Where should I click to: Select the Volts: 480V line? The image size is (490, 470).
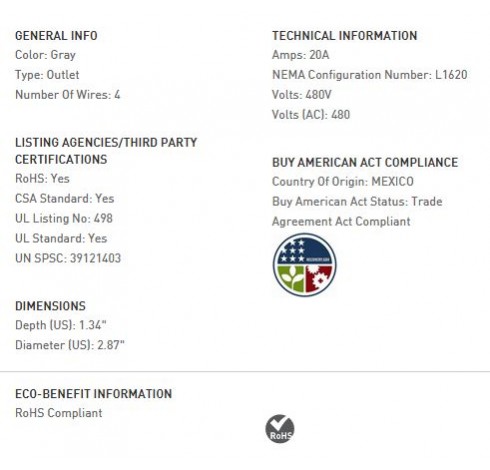point(302,95)
